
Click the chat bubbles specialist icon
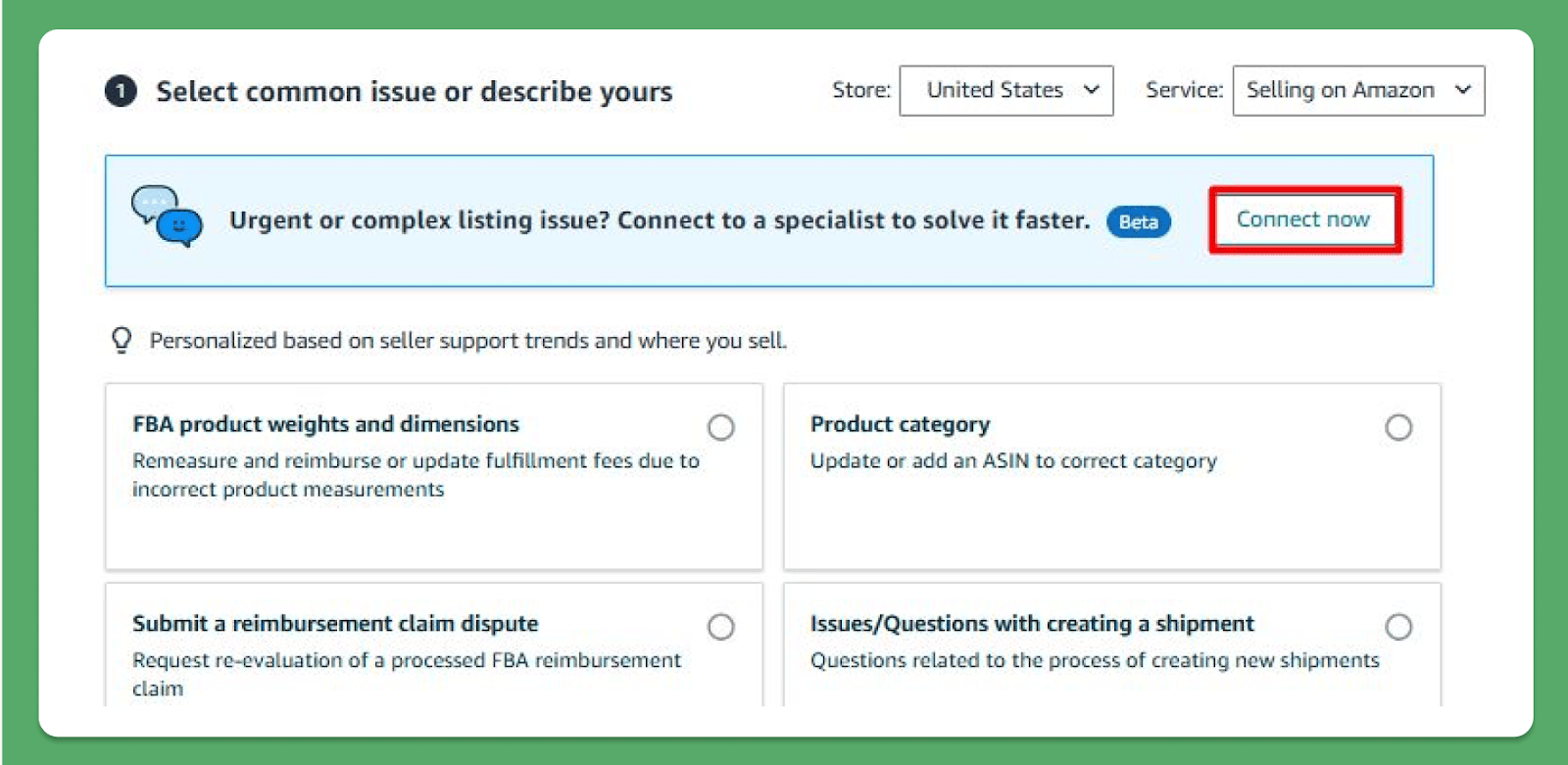[167, 216]
